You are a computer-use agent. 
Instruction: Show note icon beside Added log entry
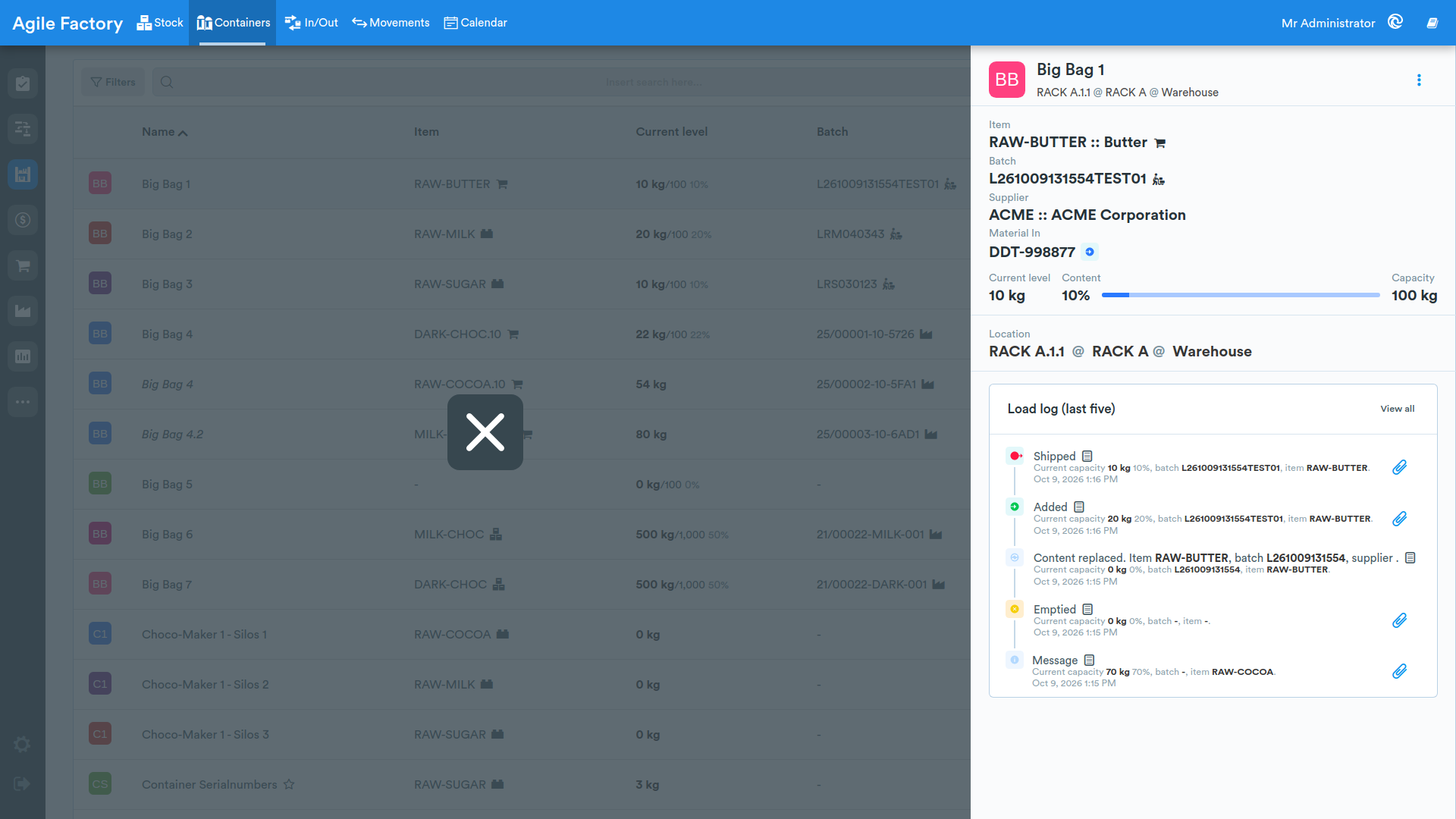coord(1079,507)
